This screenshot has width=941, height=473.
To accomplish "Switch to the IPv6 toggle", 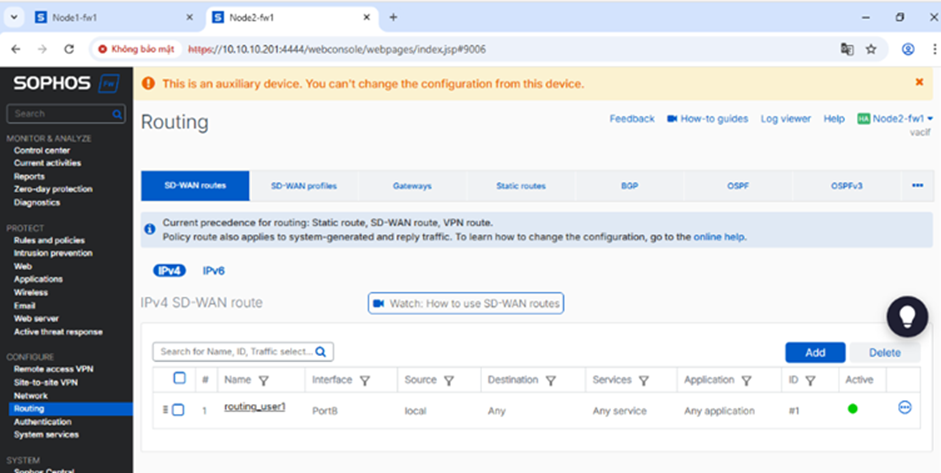I will (x=214, y=271).
